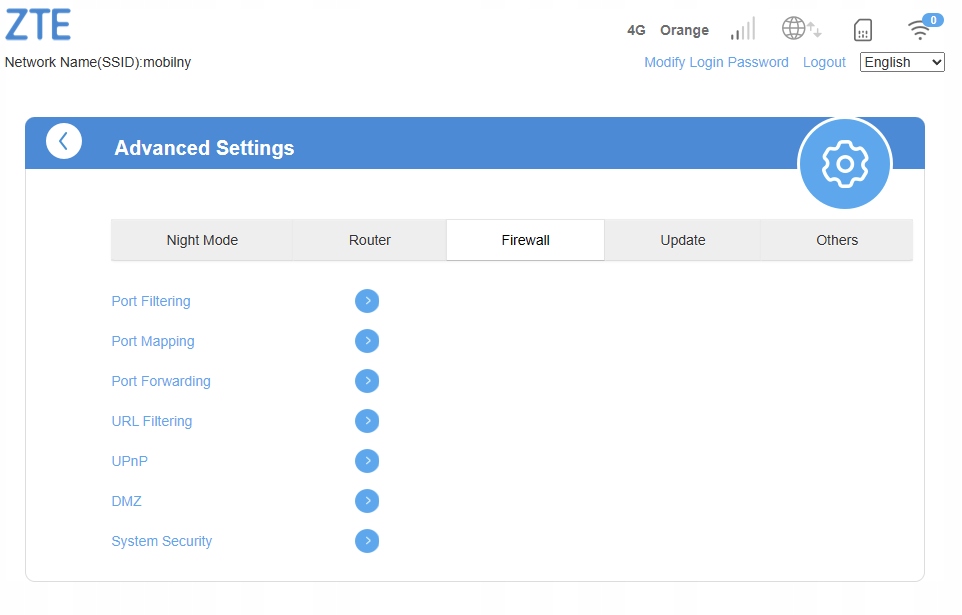Viewport: 962px width, 615px height.
Task: Open the DMZ link
Action: [x=126, y=501]
